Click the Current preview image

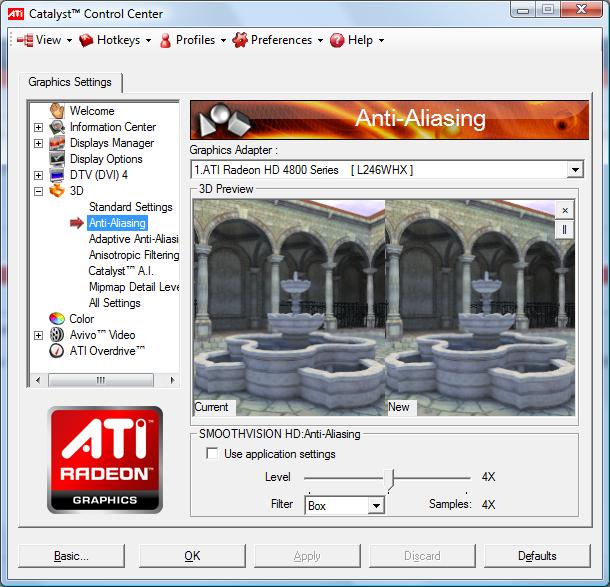click(x=289, y=308)
